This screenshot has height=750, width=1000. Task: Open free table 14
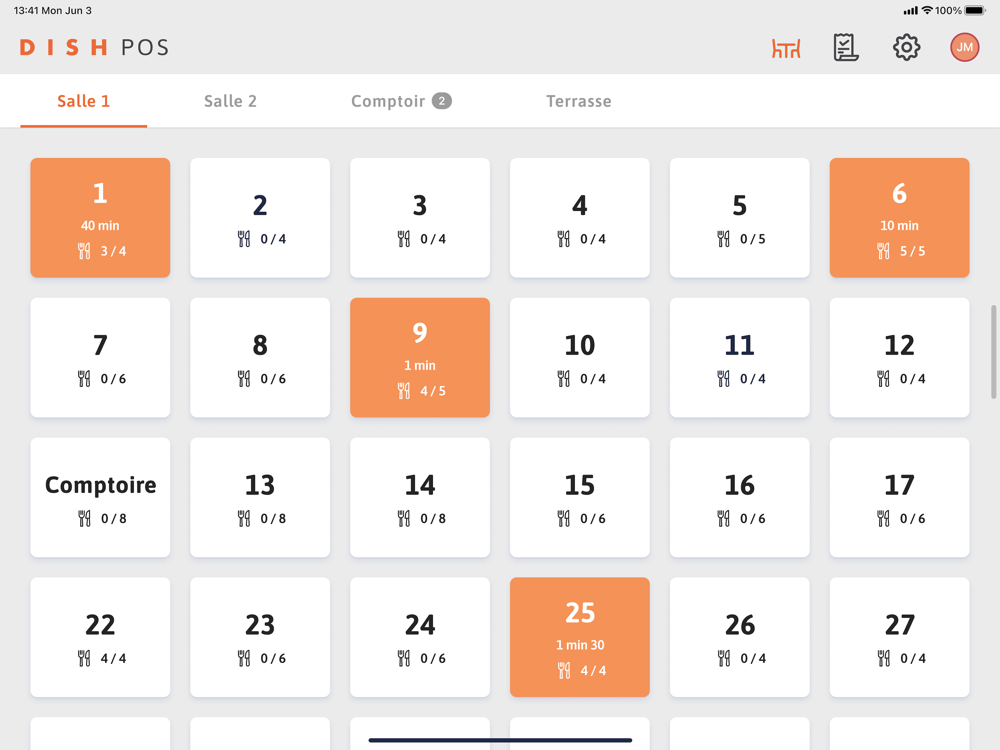click(420, 497)
